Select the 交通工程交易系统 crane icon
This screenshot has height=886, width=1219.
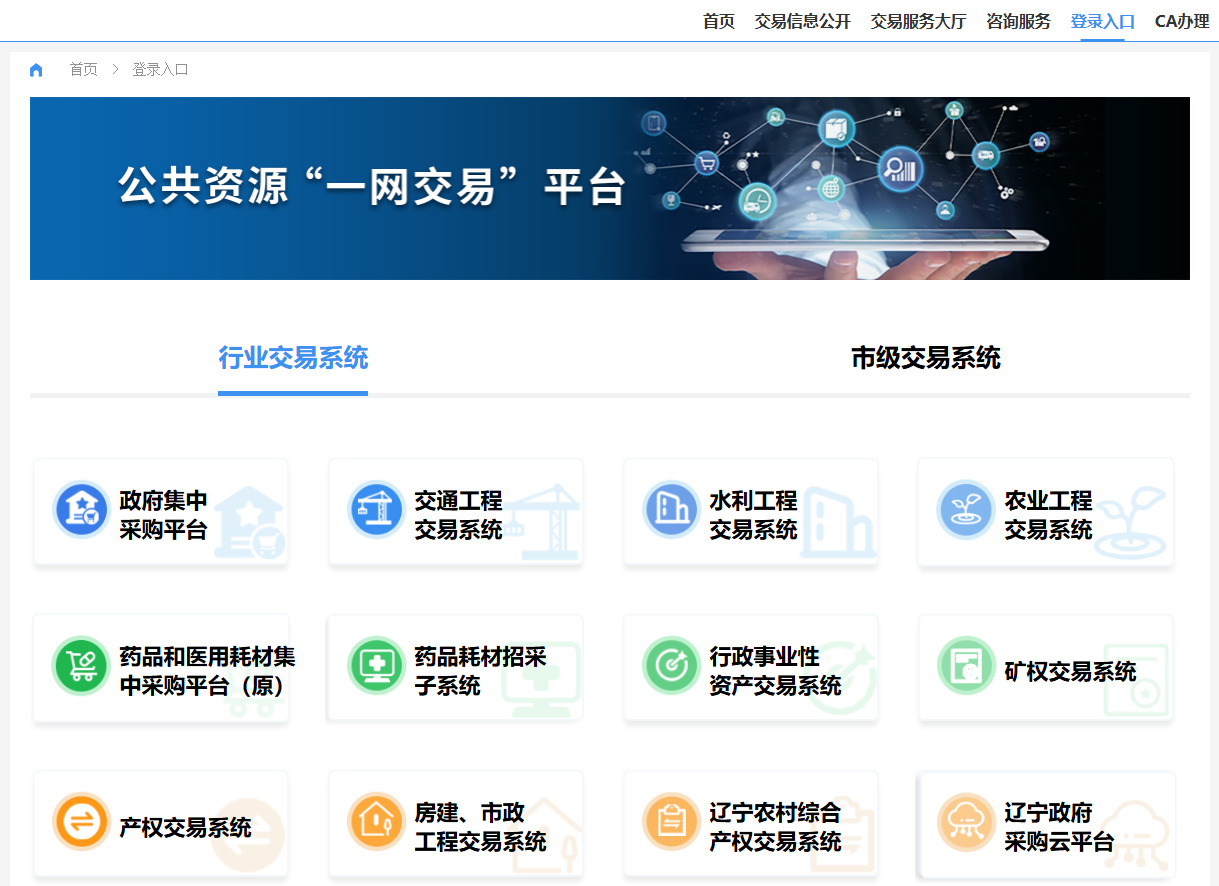[x=376, y=512]
